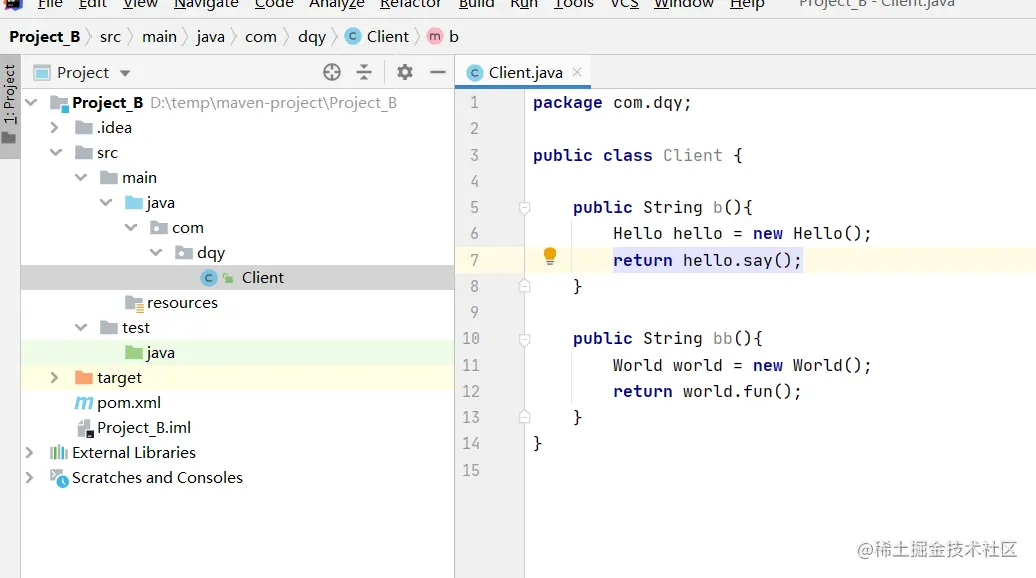The height and width of the screenshot is (578, 1036).
Task: Click com in the breadcrumb
Action: [260, 37]
